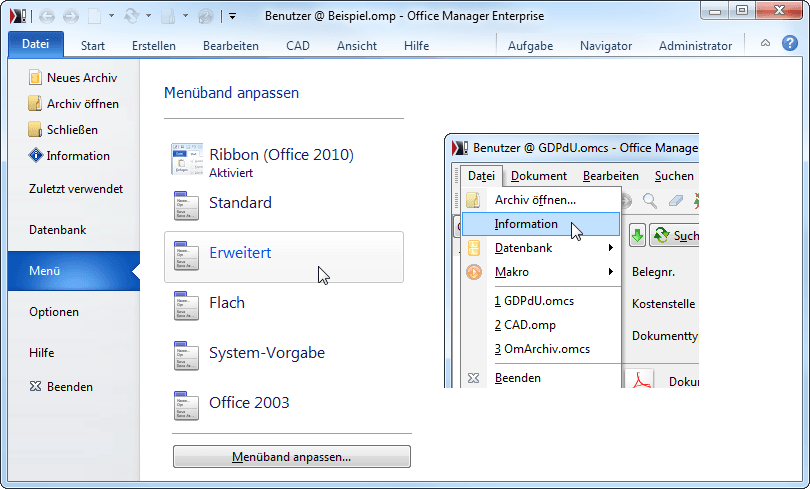Switch to the Erstellen ribbon tab
The height and width of the screenshot is (489, 810).
[x=154, y=46]
